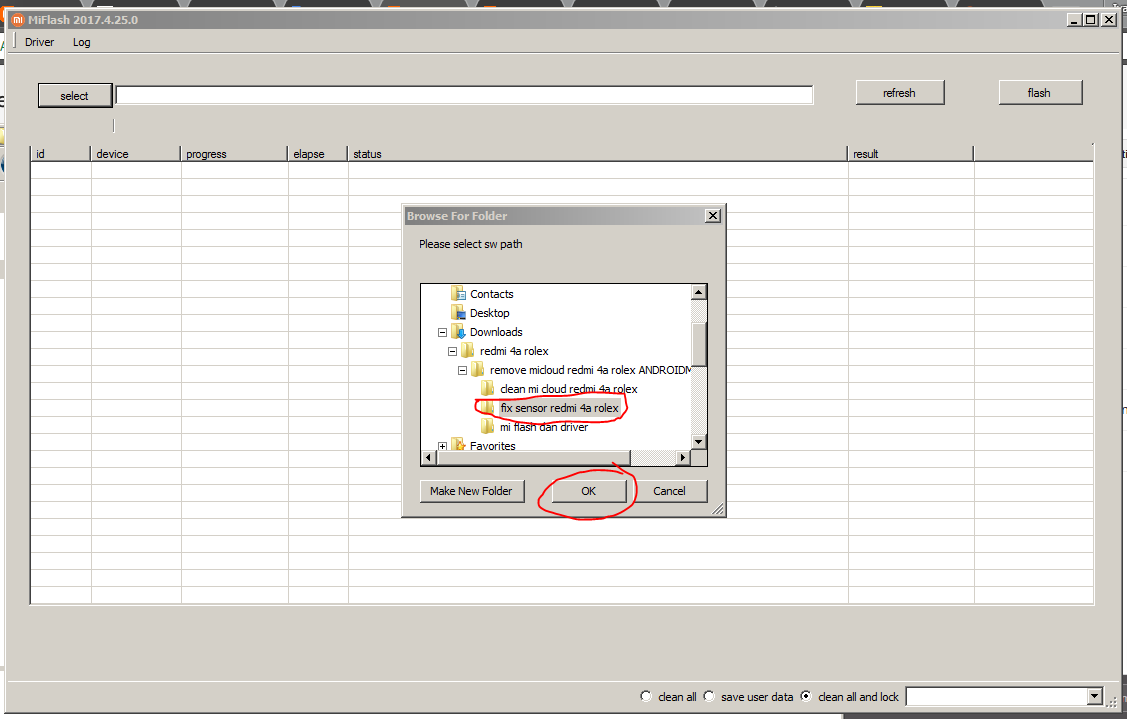Collapse the remove micloud node
The image size is (1127, 719).
coord(463,371)
